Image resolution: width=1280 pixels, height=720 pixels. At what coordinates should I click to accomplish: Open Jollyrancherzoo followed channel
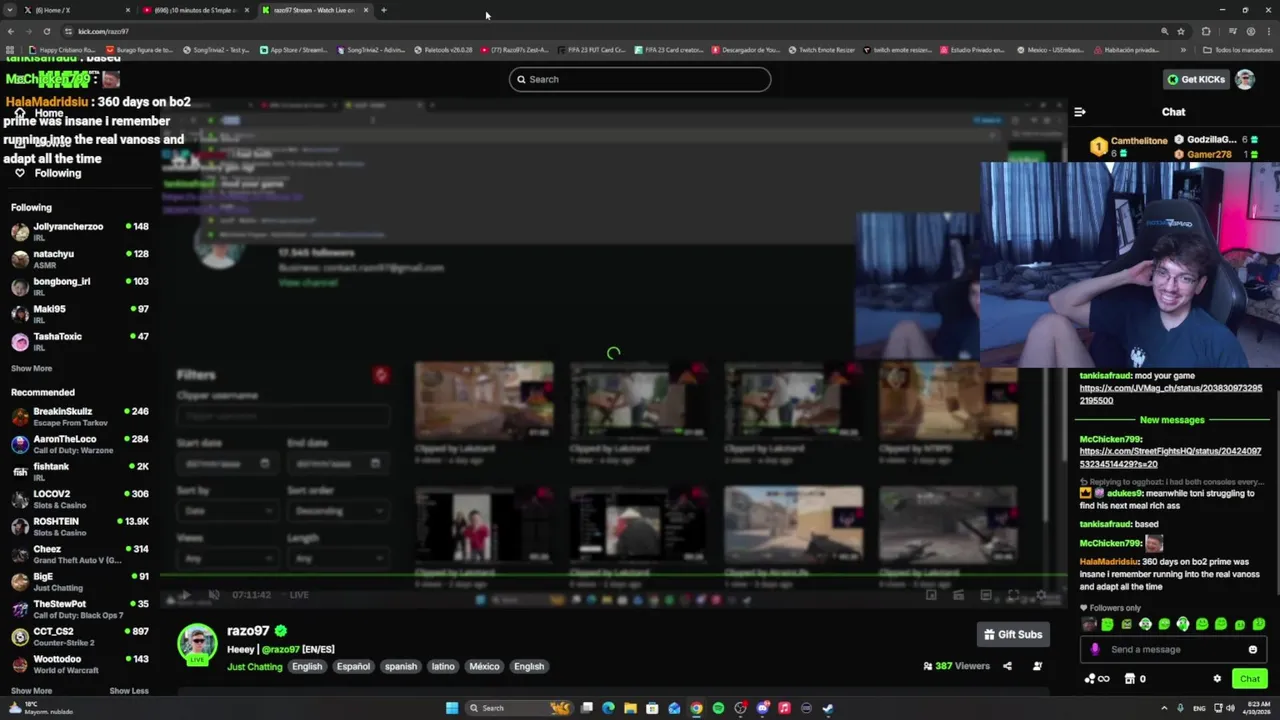pyautogui.click(x=80, y=231)
